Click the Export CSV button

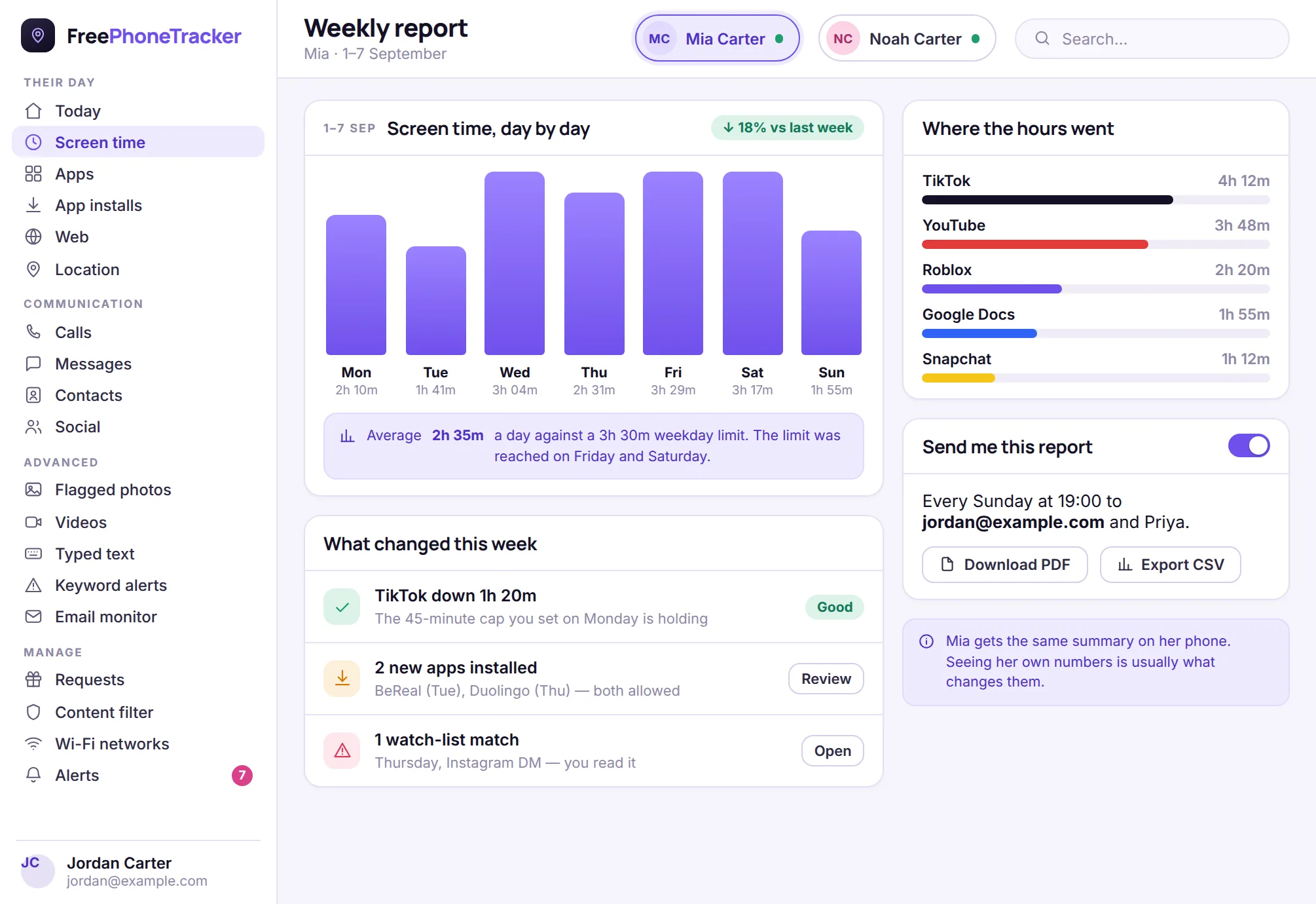pyautogui.click(x=1171, y=565)
